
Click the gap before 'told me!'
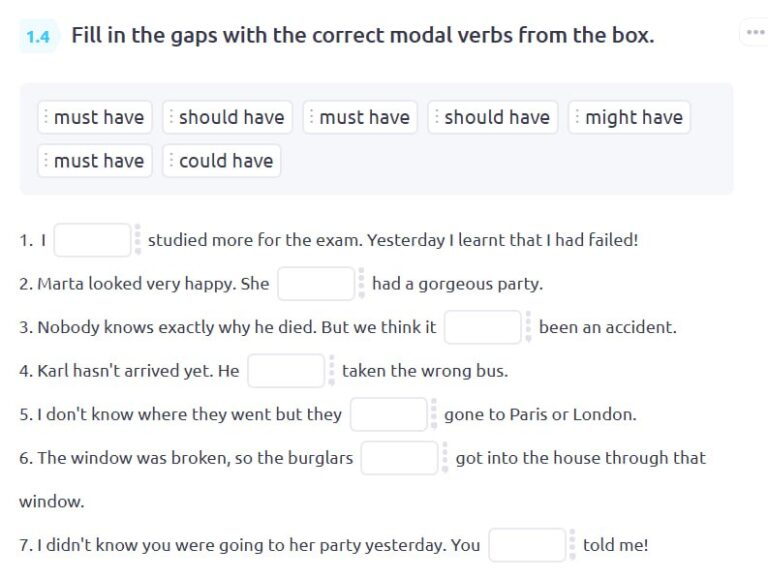point(528,545)
